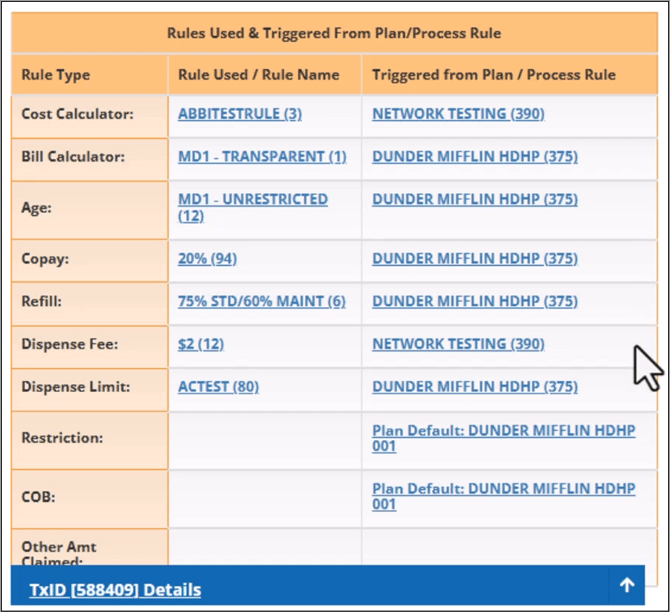Click DUNDER MIFFLIN HDHP in Copay row
The width and height of the screenshot is (670, 612).
(474, 259)
